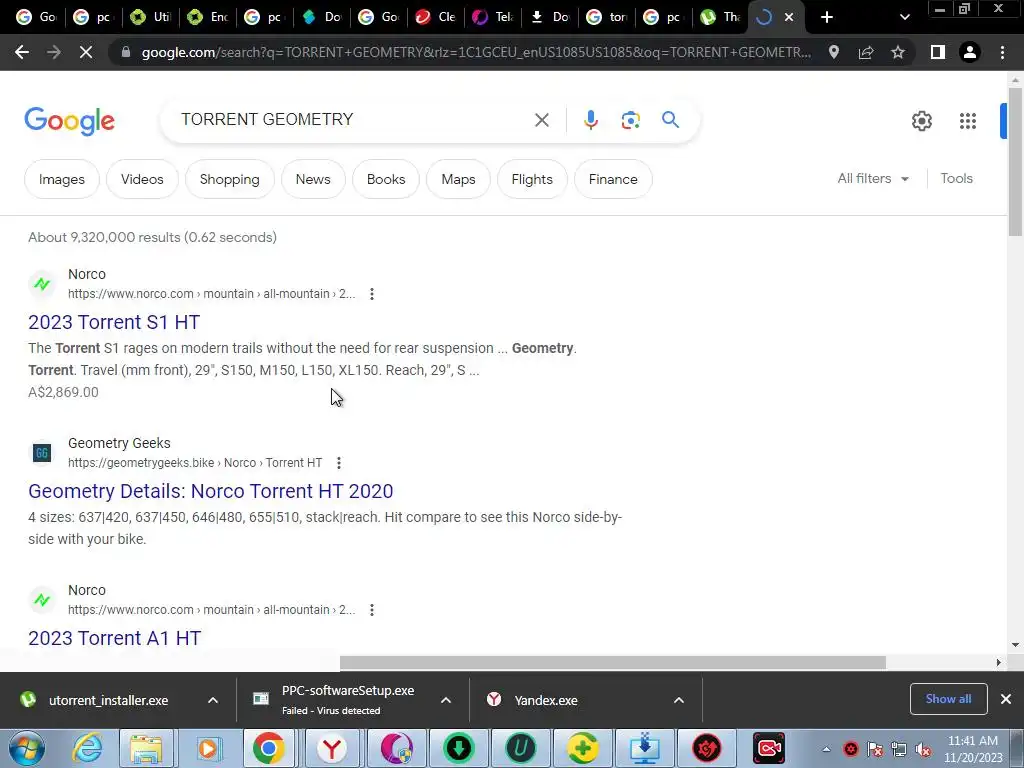Screen dimensions: 1024x768
Task: Open the side panel icon
Action: pos(938,52)
